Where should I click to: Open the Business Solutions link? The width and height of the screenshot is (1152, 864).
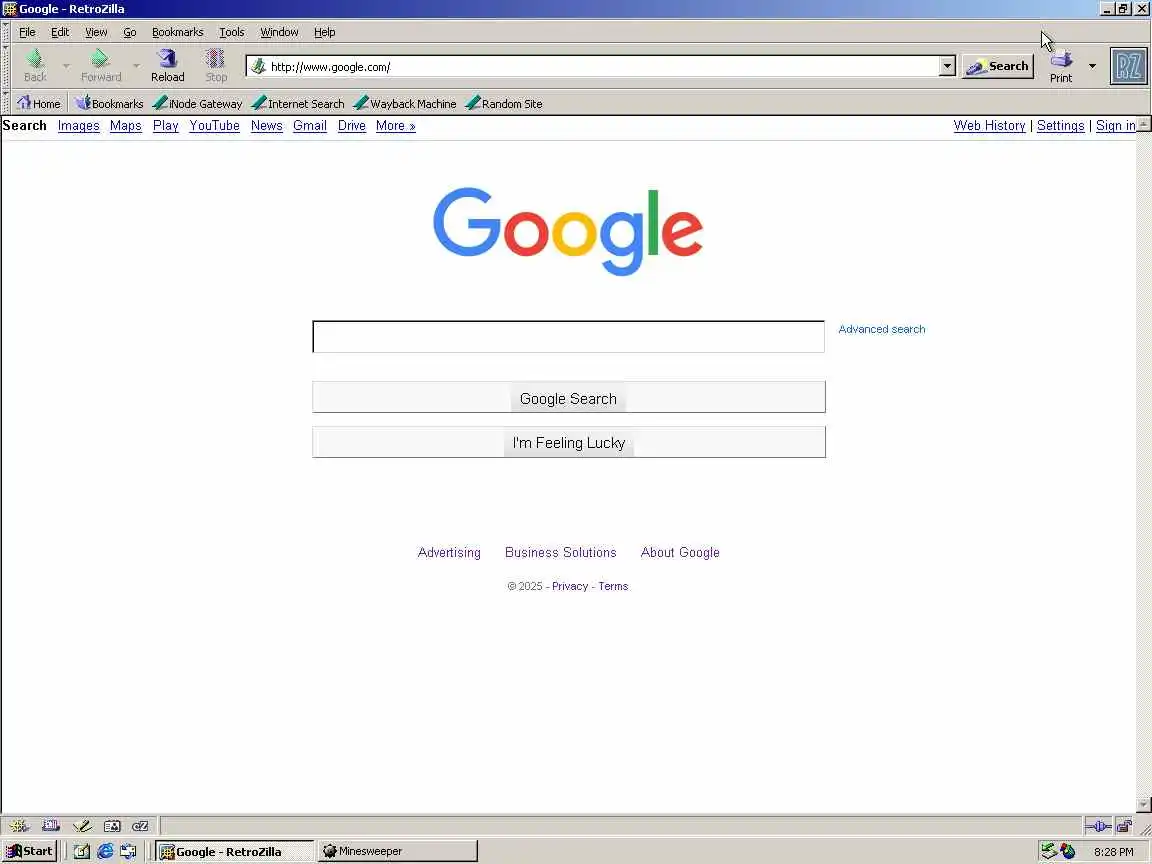click(x=561, y=552)
